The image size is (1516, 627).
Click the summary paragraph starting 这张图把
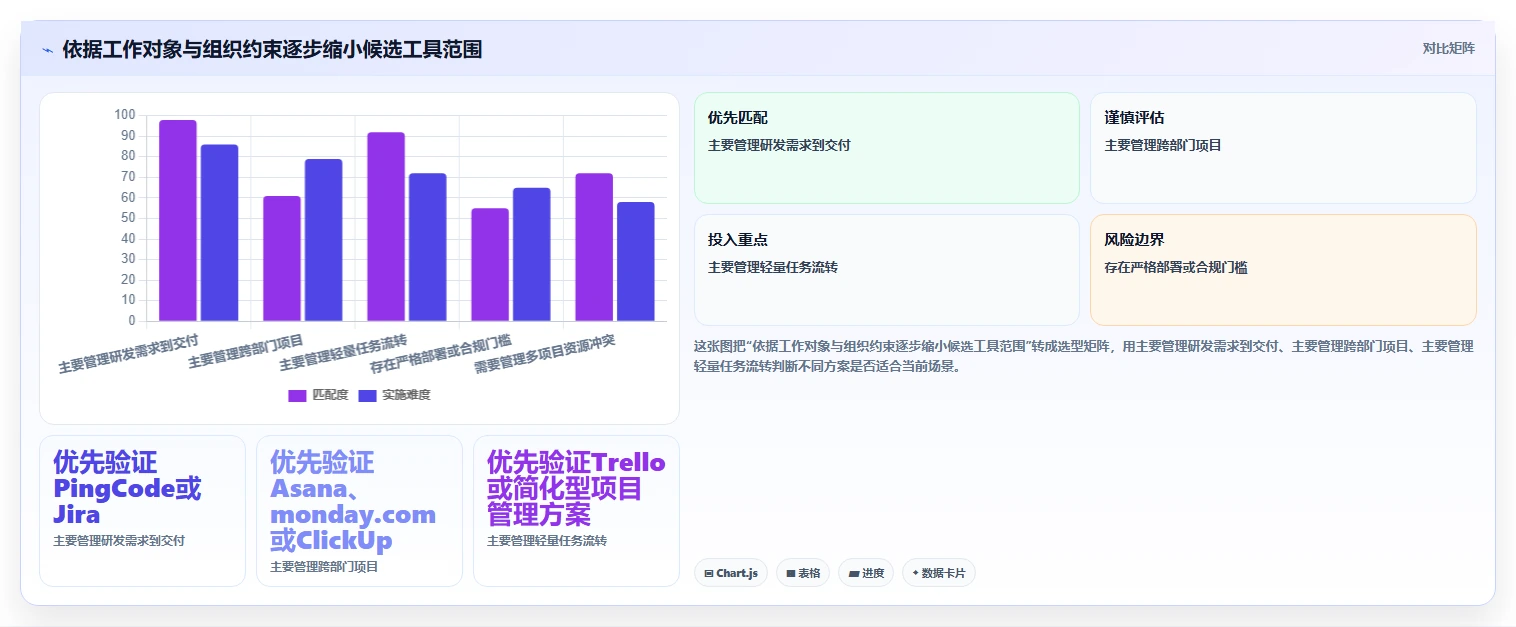1083,356
